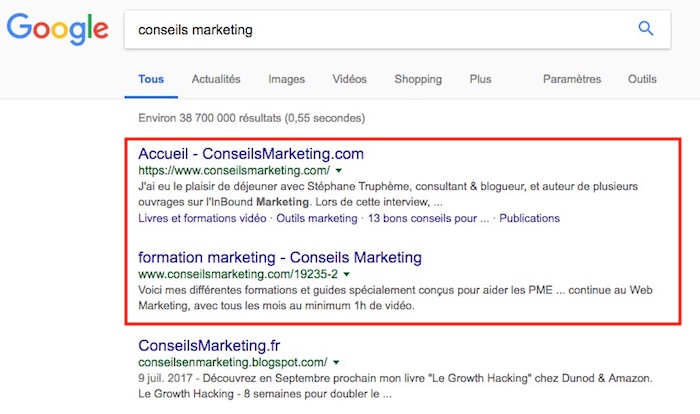Select the Shopping tab

418,79
